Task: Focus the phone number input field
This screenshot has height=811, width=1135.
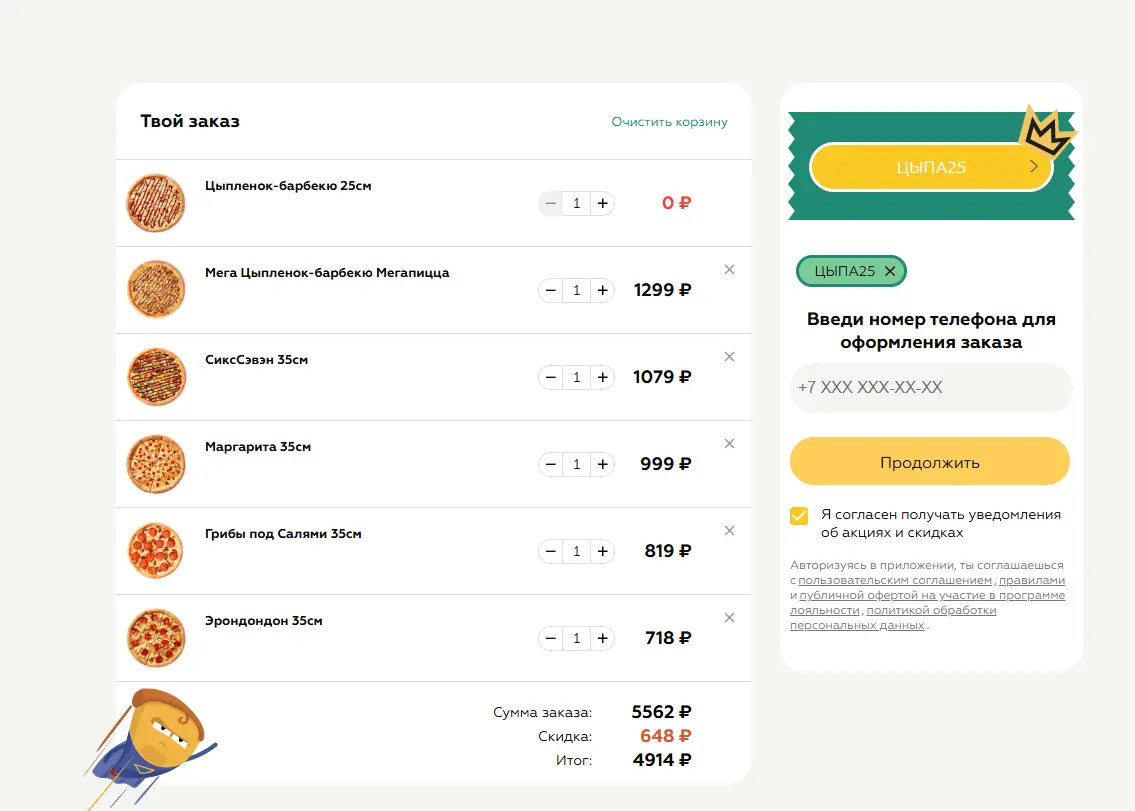Action: [931, 387]
